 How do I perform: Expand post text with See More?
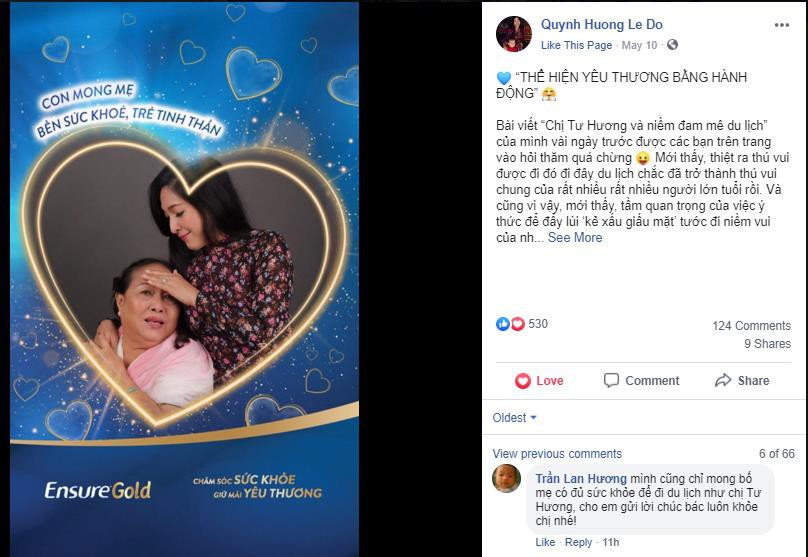coord(575,238)
